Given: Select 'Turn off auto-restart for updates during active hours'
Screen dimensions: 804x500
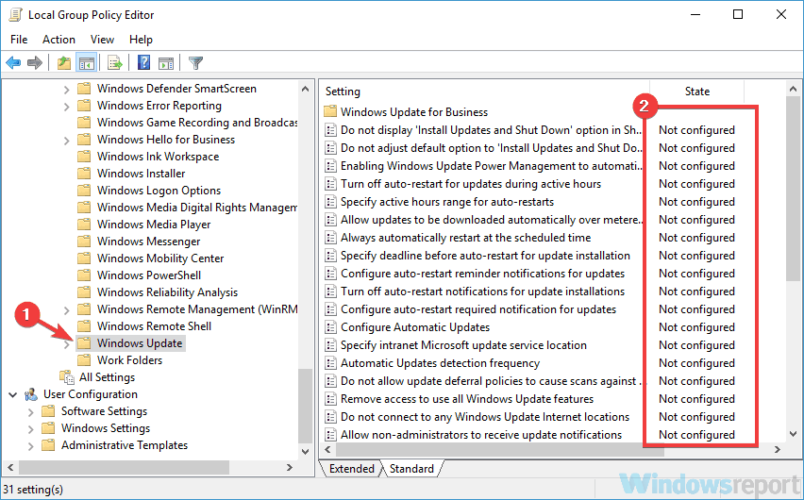Looking at the screenshot, I should coord(471,184).
